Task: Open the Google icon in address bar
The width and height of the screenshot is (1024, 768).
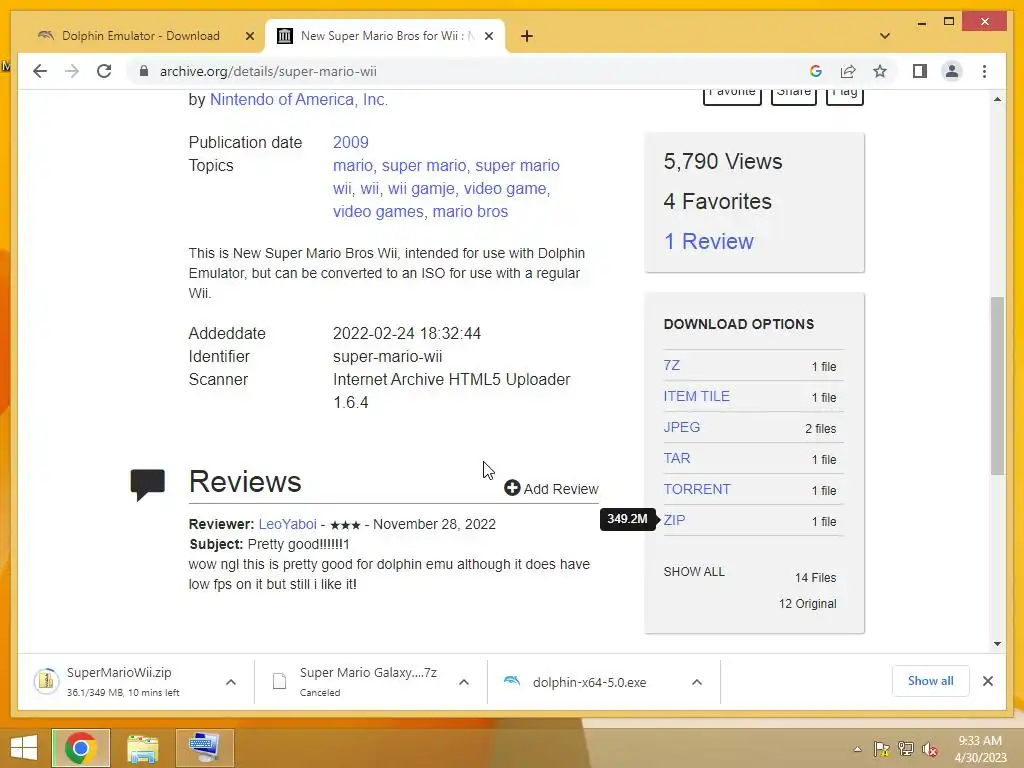Action: 815,71
